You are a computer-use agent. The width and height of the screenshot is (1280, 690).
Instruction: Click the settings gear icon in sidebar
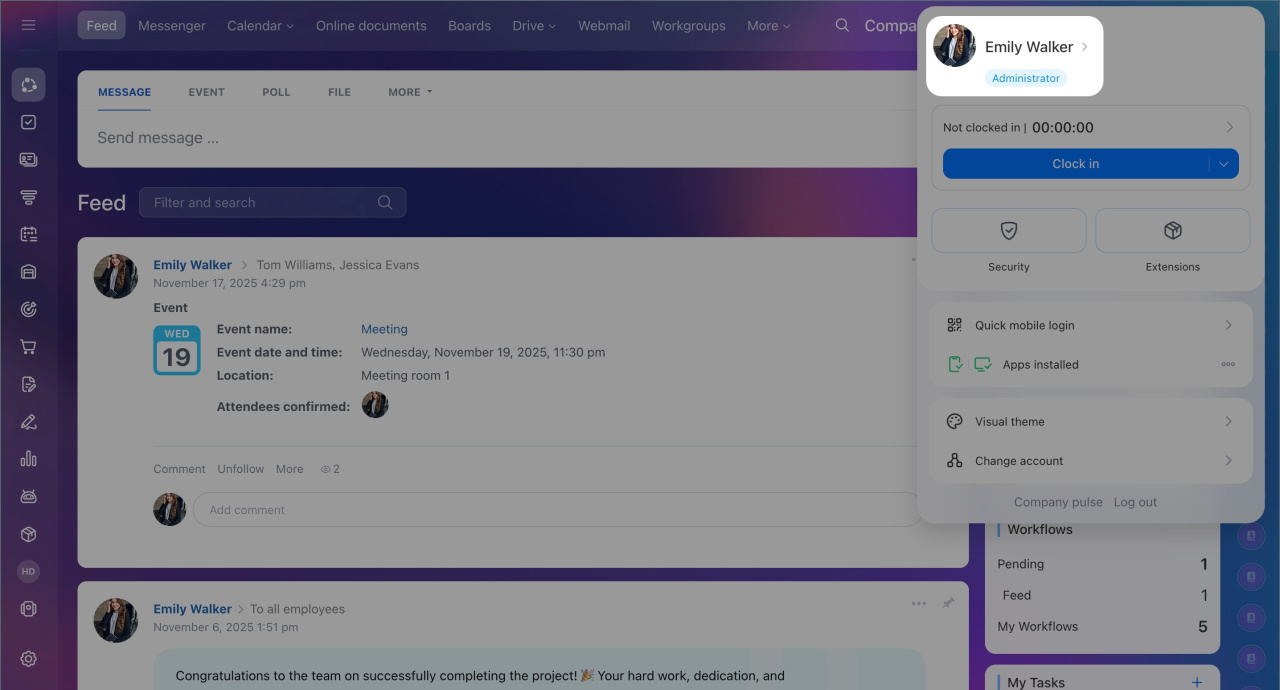pos(28,658)
